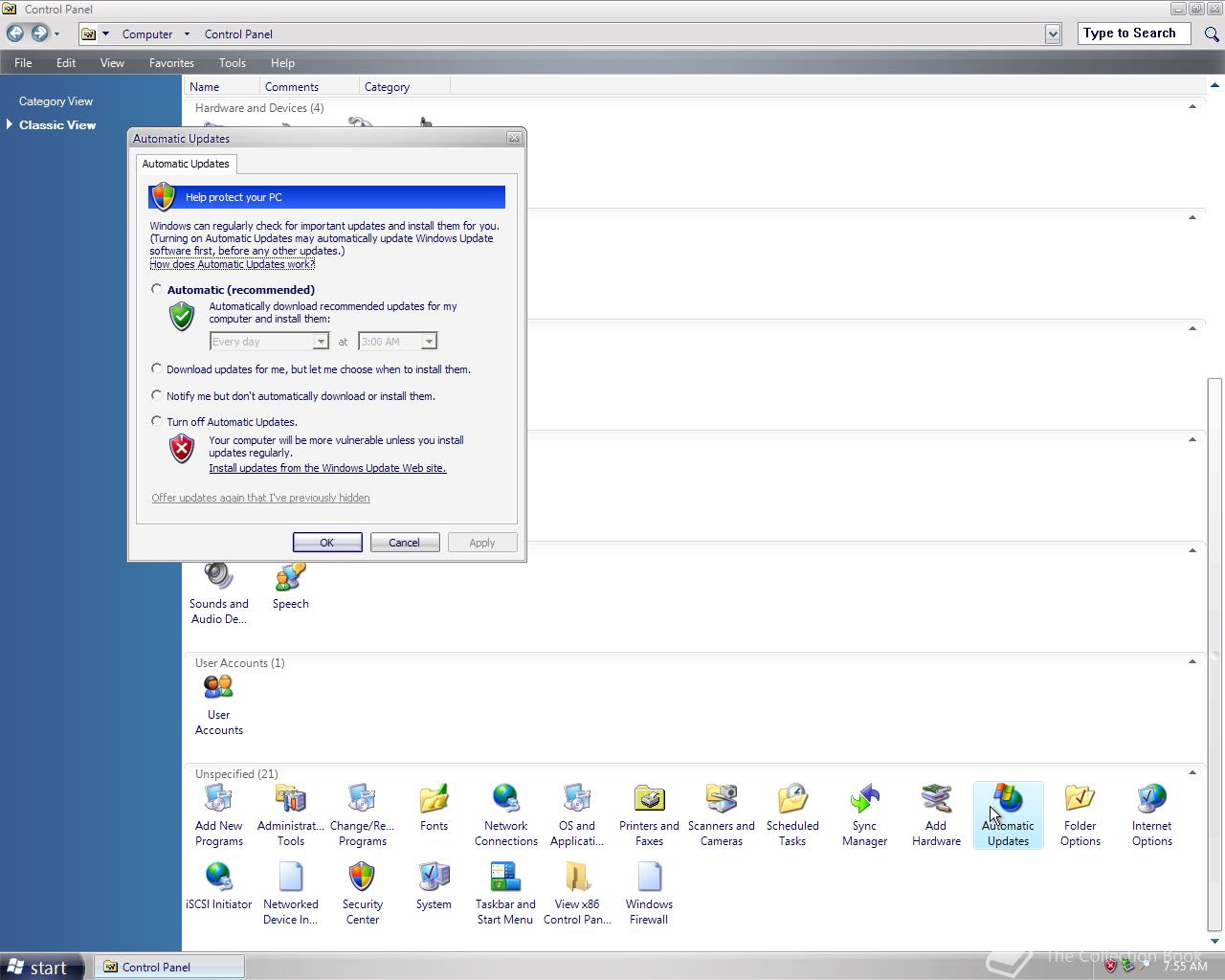Click the security shield tray icon
The height and width of the screenshot is (980, 1225).
(1110, 967)
